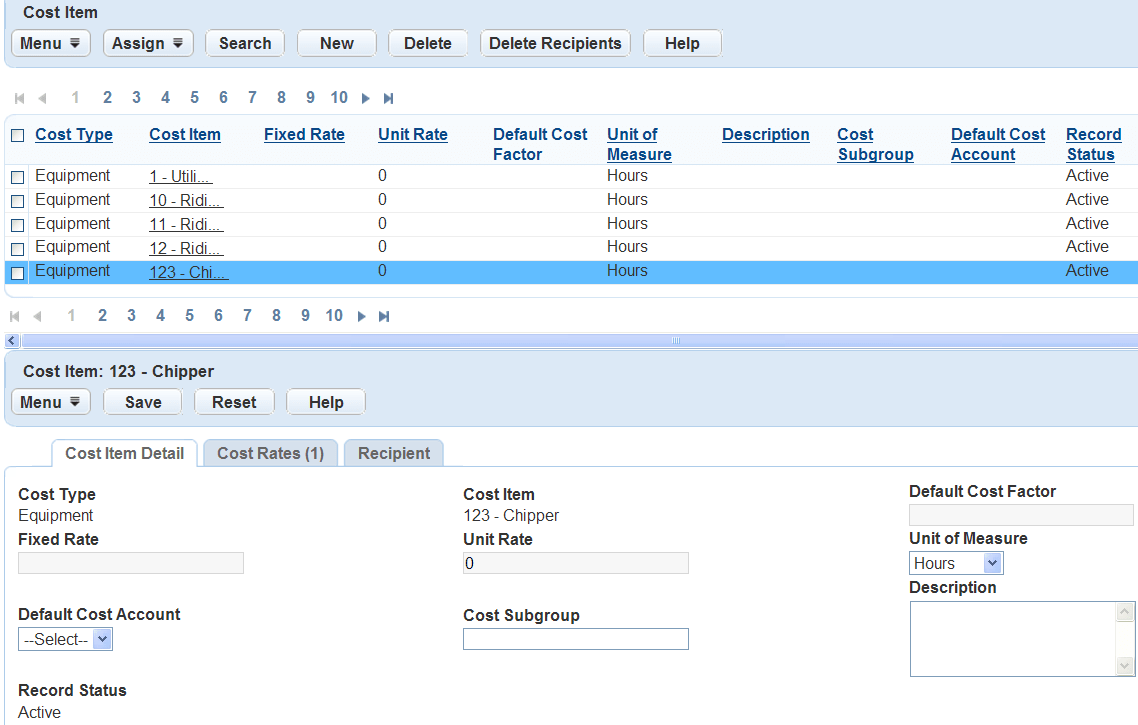Go to first page in top pager
The width and height of the screenshot is (1138, 725).
19,98
